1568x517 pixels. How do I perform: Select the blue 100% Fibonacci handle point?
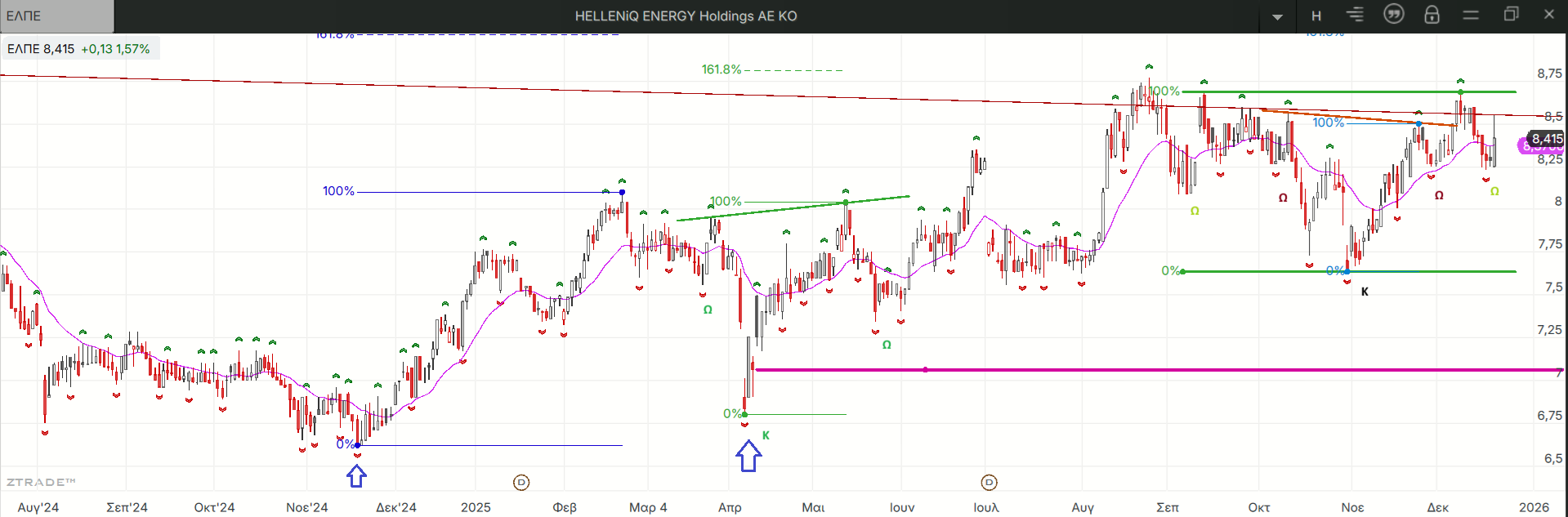tap(622, 192)
